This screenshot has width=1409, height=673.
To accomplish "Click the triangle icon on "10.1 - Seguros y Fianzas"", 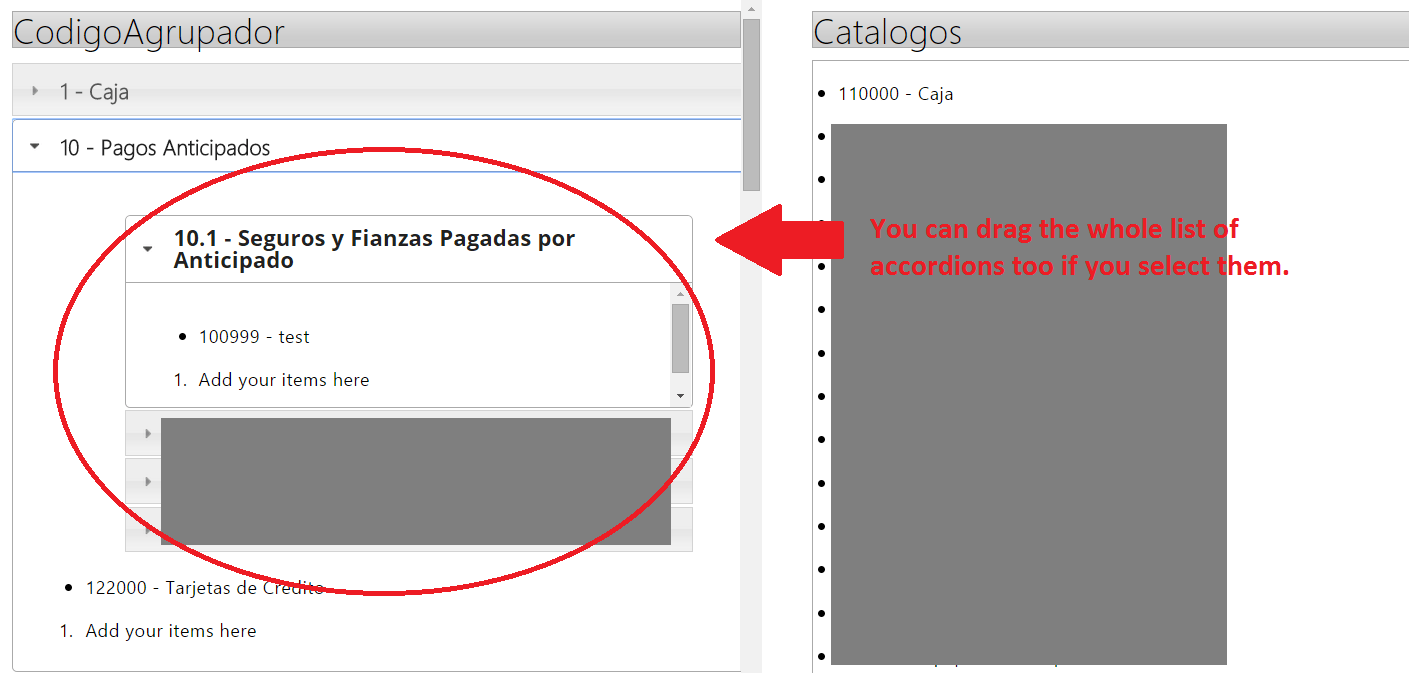I will point(148,249).
